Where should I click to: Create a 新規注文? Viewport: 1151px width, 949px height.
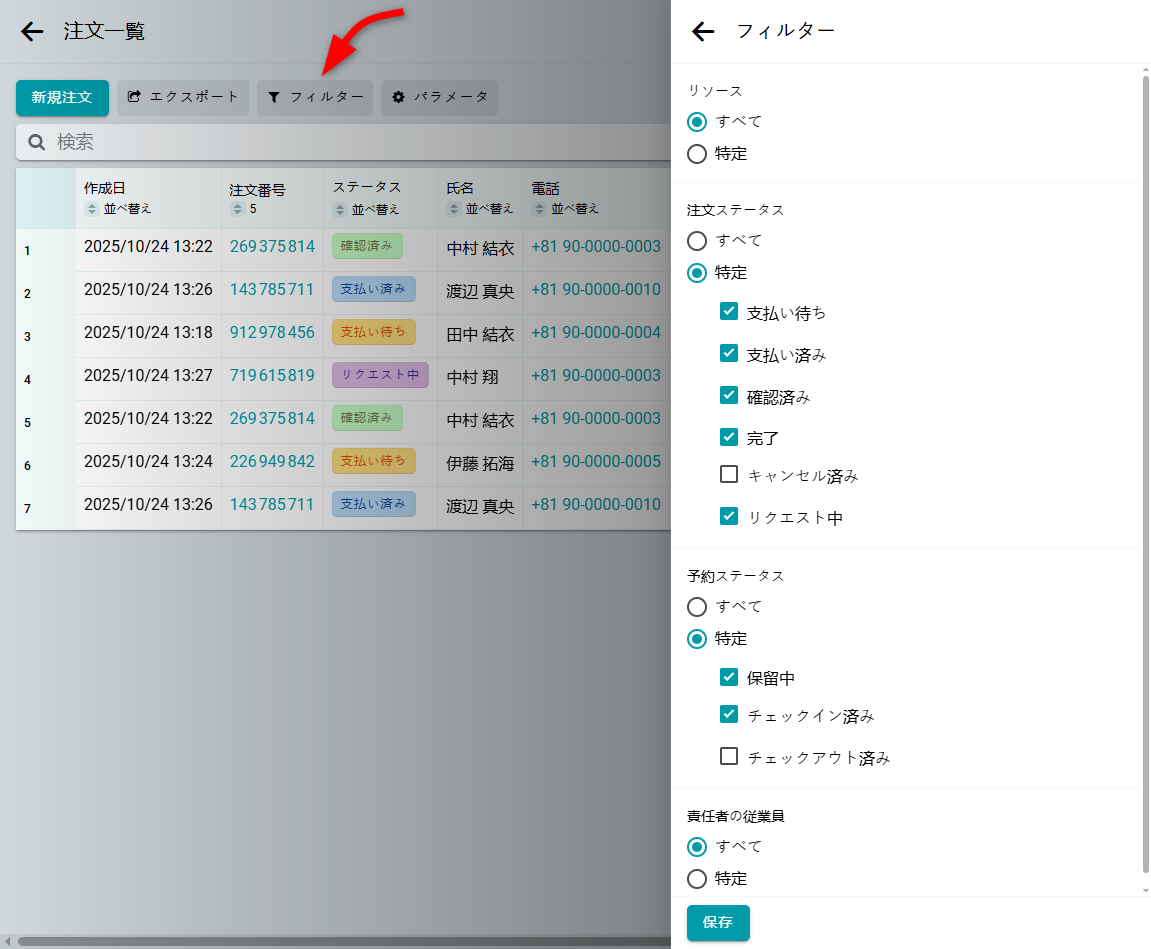point(62,98)
